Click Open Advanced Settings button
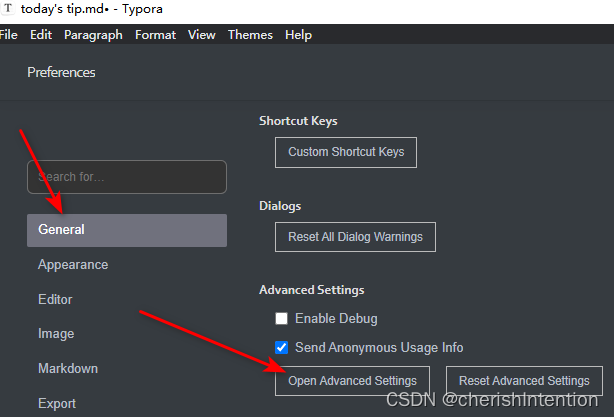This screenshot has width=614, height=417. pos(352,381)
